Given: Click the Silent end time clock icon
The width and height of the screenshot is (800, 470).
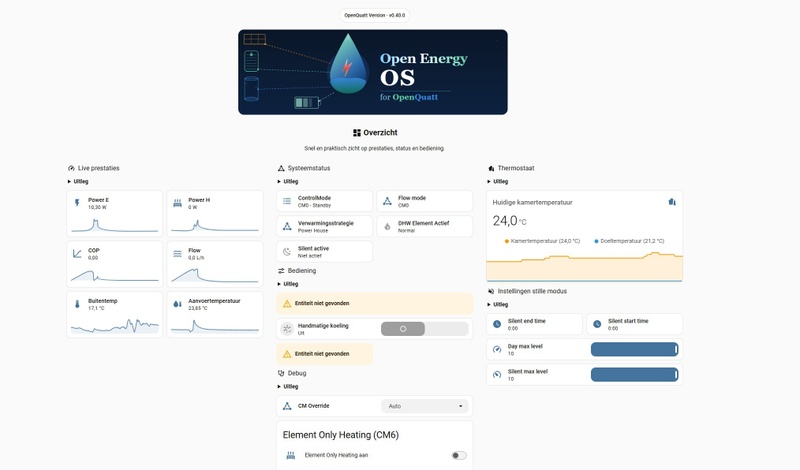Looking at the screenshot, I should pos(497,324).
